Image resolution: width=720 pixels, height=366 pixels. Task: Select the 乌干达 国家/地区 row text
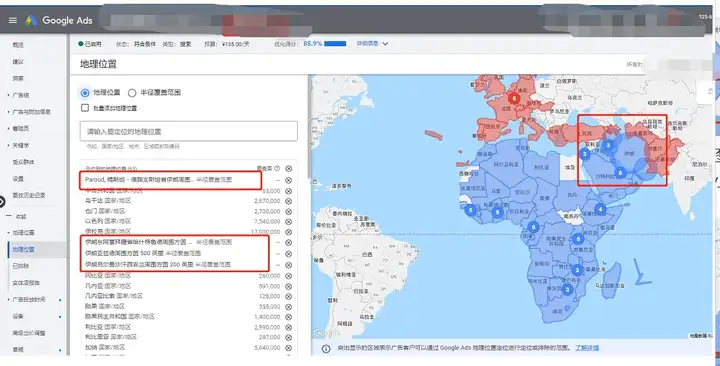pos(108,201)
